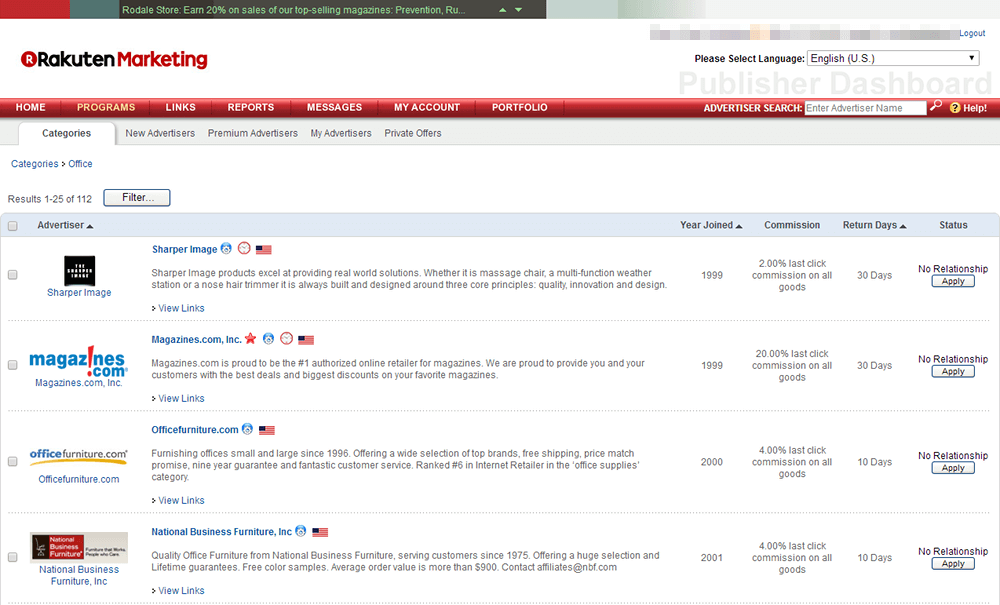Switch to the New Advertisers tab
The height and width of the screenshot is (605, 1000).
coord(160,133)
